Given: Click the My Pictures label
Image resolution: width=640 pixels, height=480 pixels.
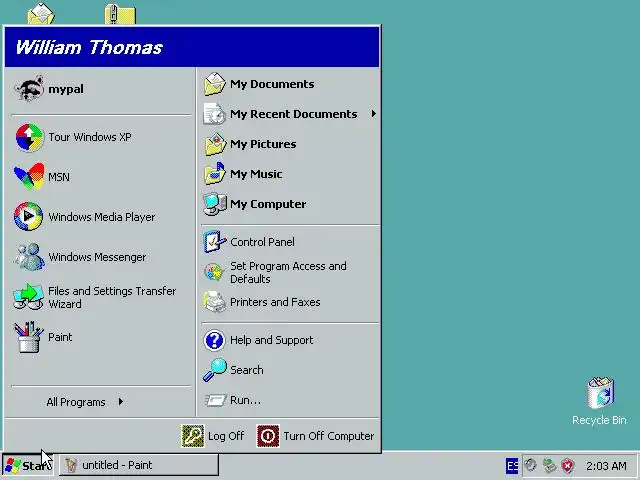Looking at the screenshot, I should pos(263,144).
